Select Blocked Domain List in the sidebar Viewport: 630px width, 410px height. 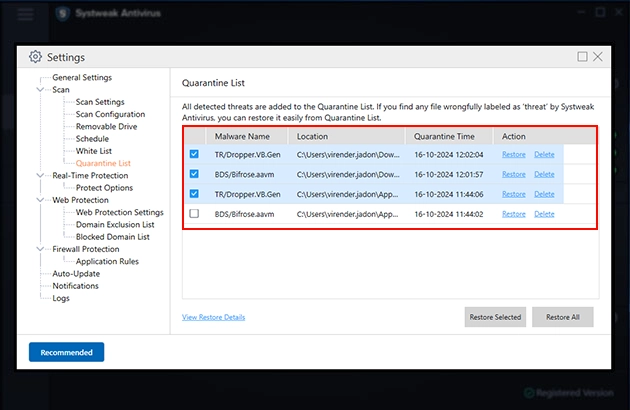coord(112,237)
